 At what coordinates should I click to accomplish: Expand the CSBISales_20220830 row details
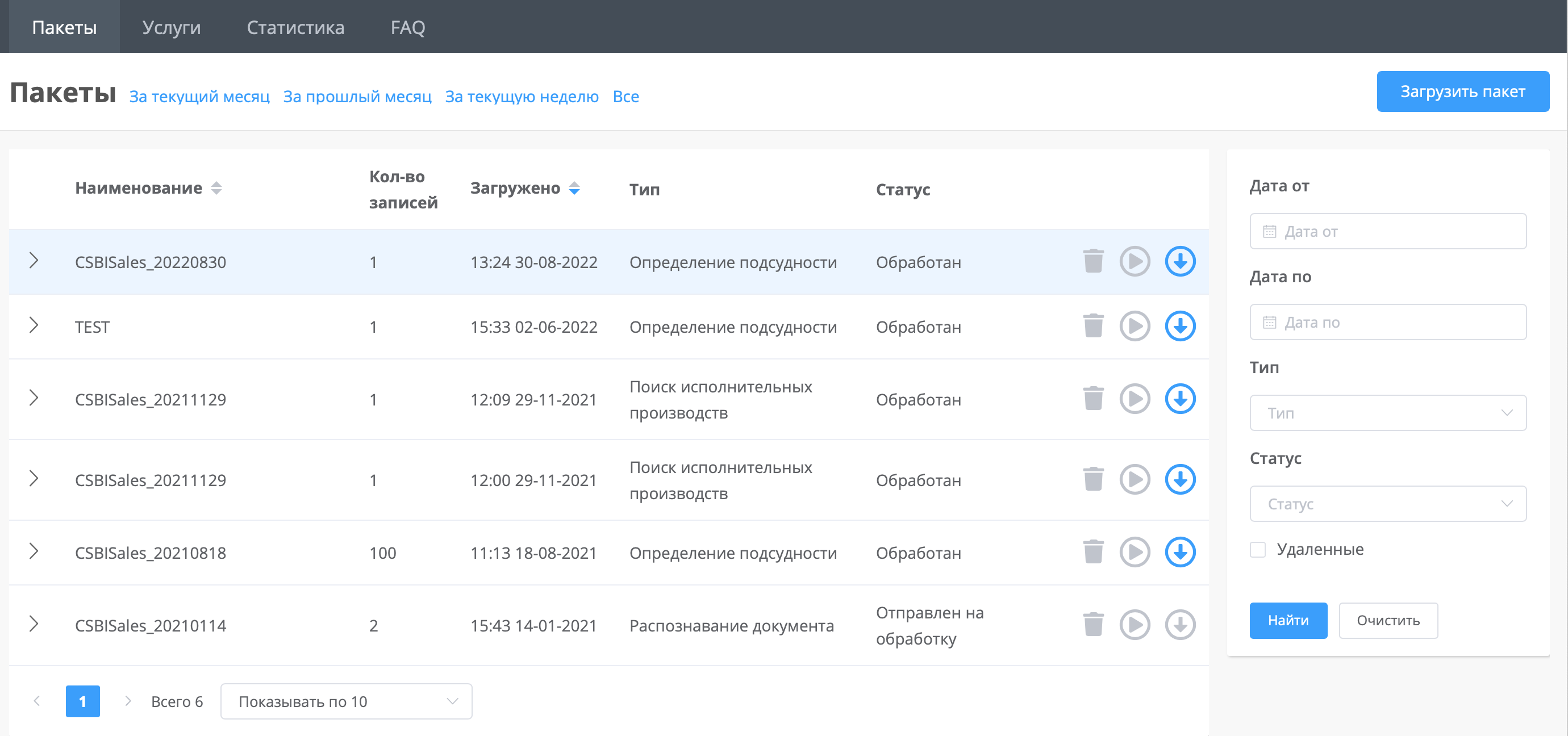point(34,261)
